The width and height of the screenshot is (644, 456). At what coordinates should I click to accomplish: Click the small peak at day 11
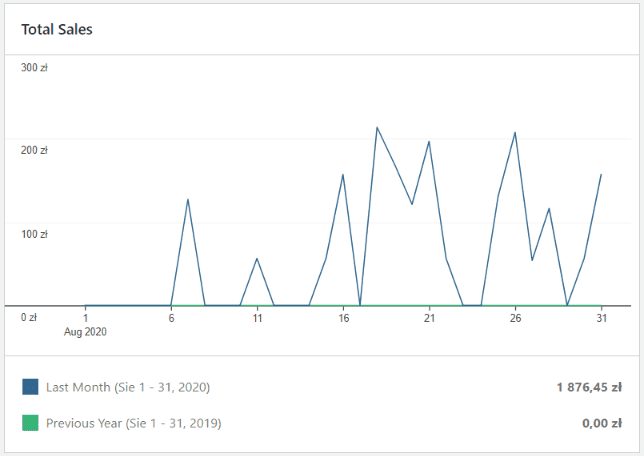pyautogui.click(x=257, y=259)
